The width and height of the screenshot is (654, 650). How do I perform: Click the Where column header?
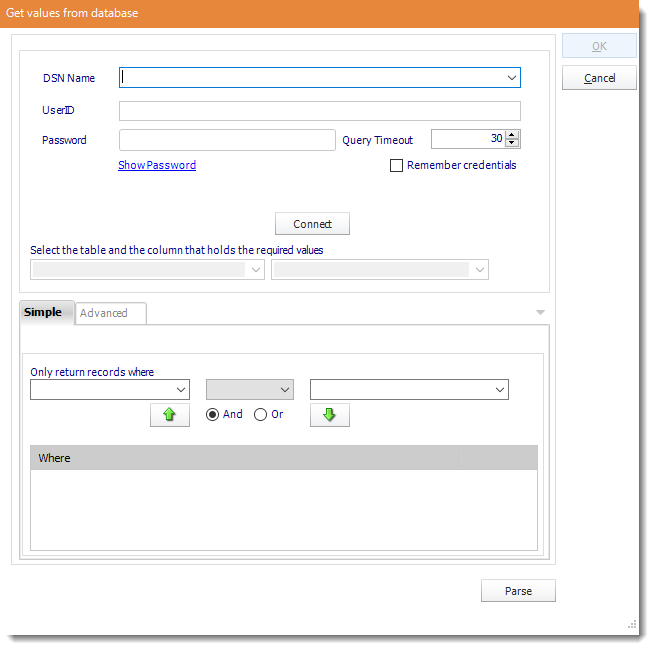(244, 458)
